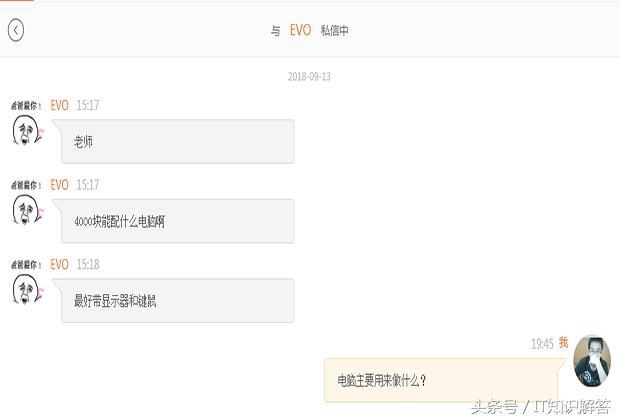The height and width of the screenshot is (420, 620).
Task: Click the sender avatar beside the 老师 message
Action: [x=27, y=129]
